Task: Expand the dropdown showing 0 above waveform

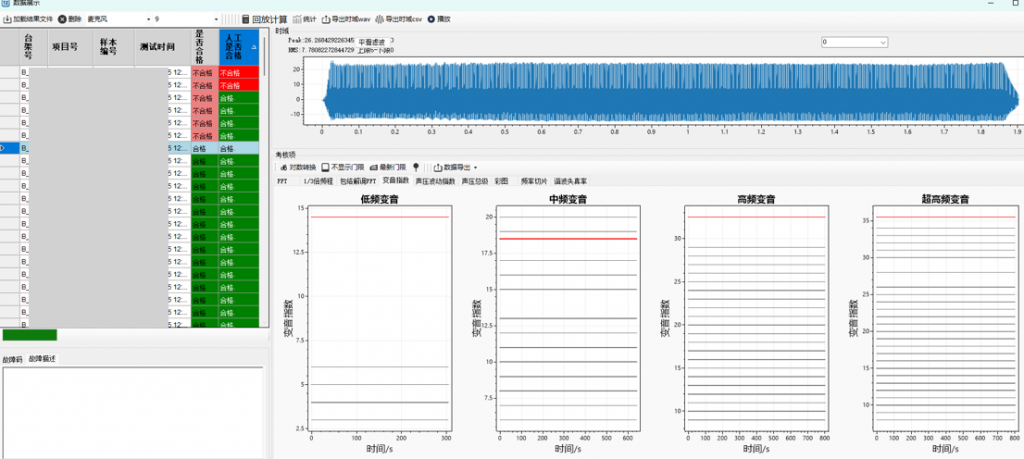Action: [x=883, y=42]
